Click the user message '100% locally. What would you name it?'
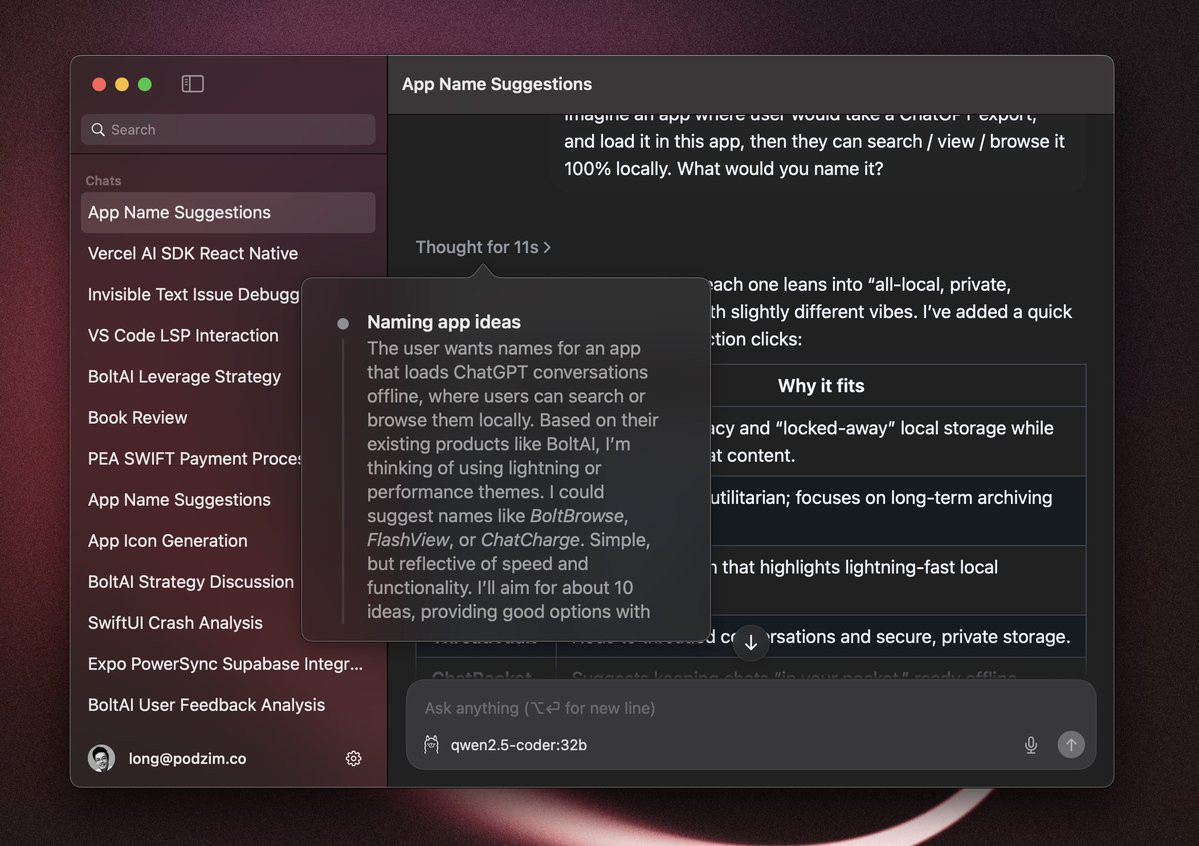Screen dimensions: 1199x846 723,168
